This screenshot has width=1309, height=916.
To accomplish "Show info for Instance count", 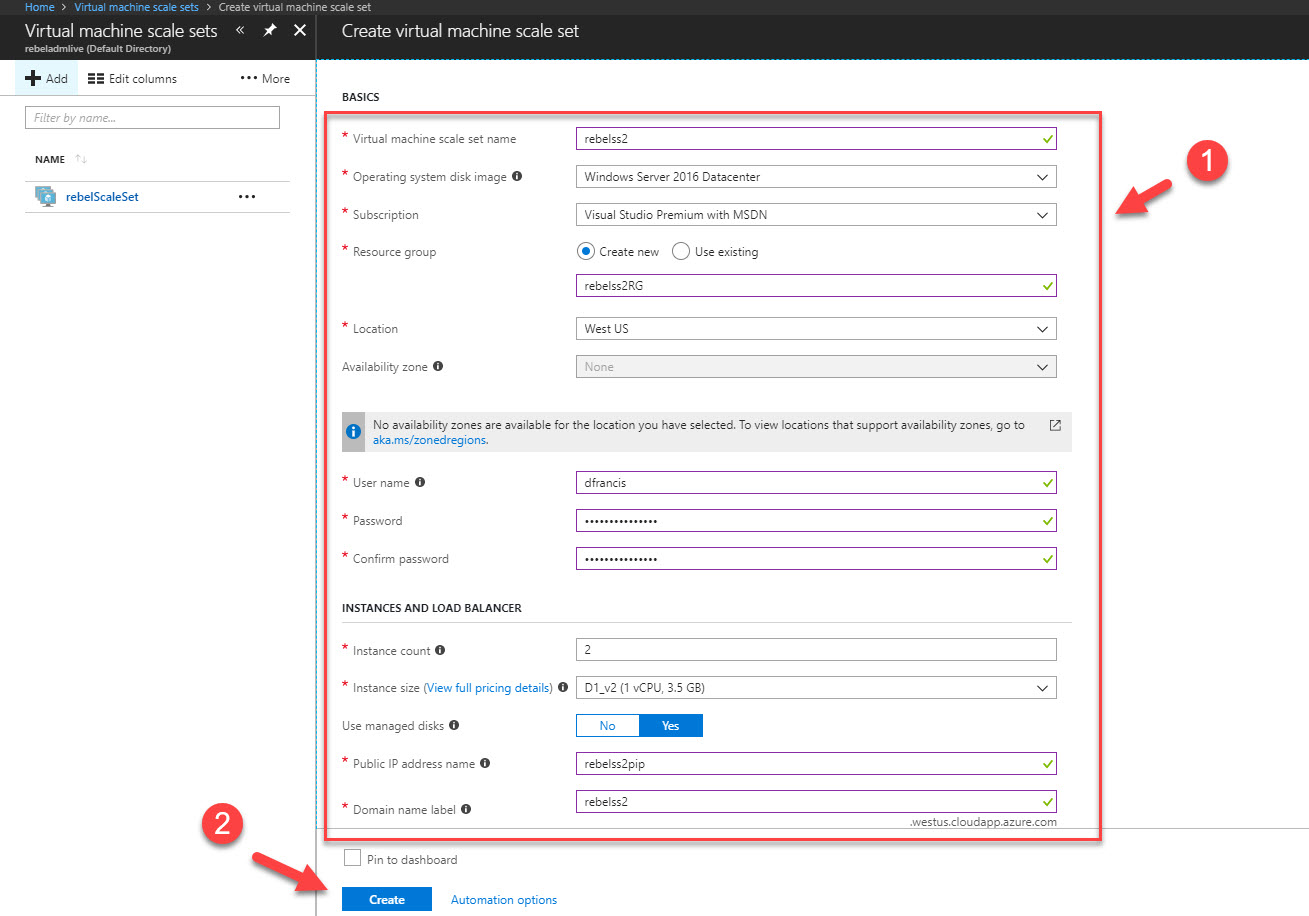I will 441,650.
